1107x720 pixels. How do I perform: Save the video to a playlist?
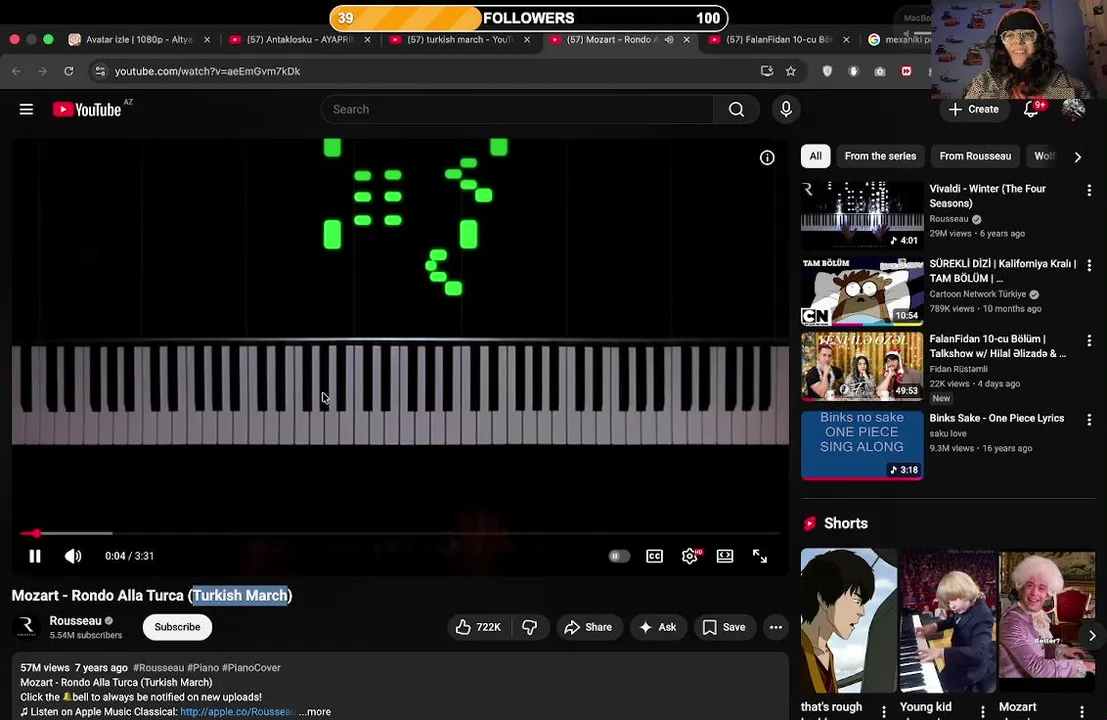click(724, 627)
